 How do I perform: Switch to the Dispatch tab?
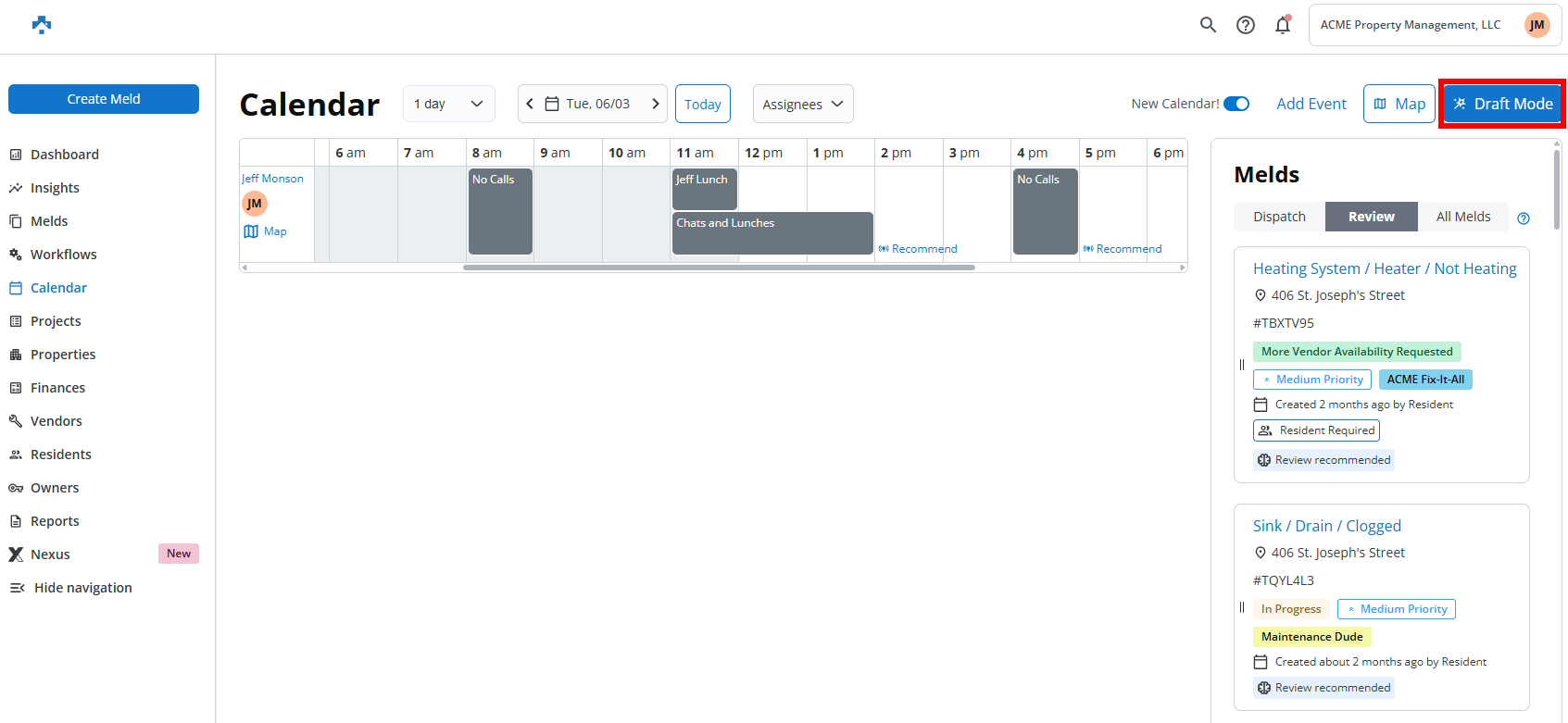tap(1279, 217)
